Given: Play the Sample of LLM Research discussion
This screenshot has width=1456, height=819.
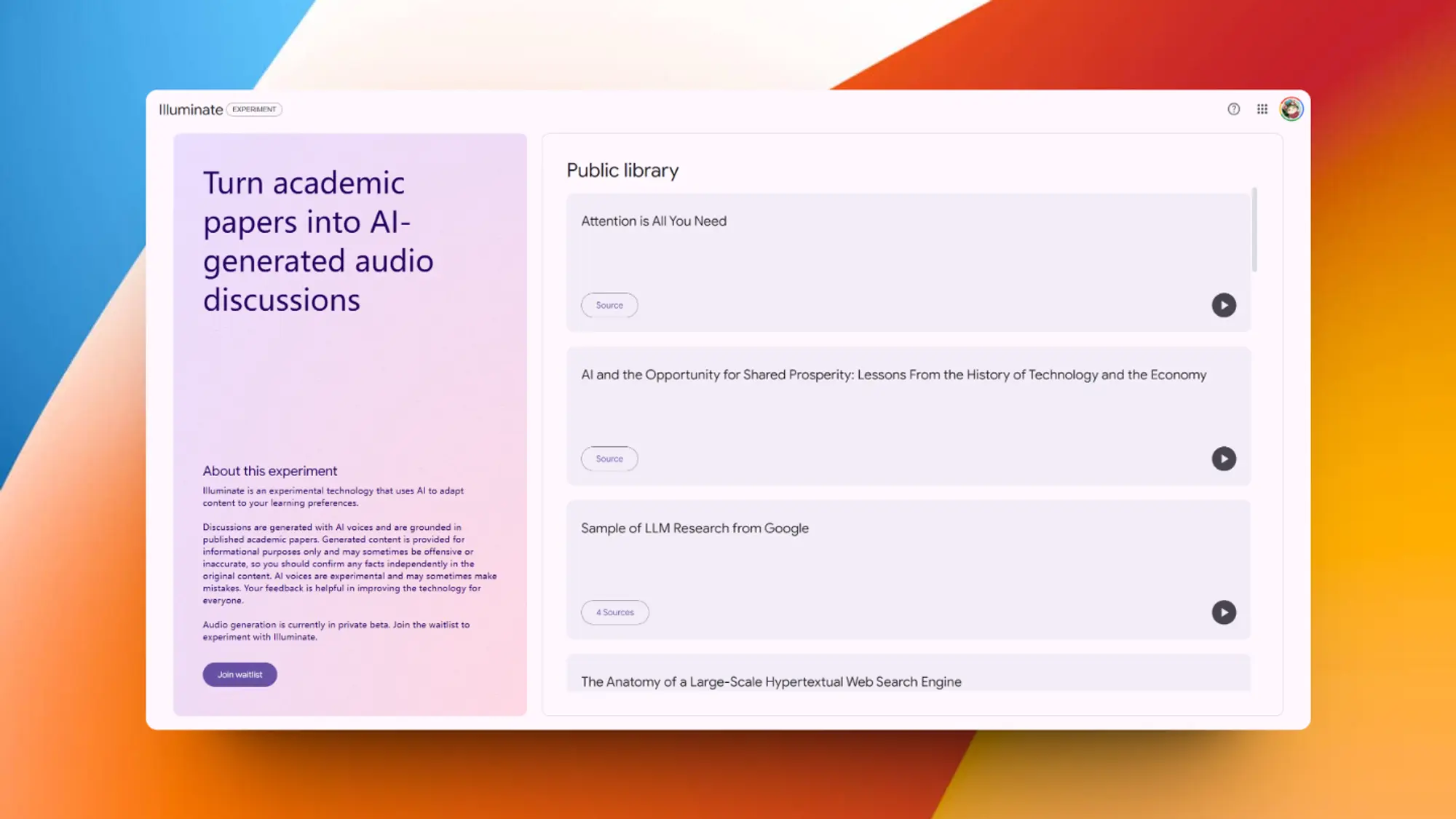Looking at the screenshot, I should tap(1224, 612).
